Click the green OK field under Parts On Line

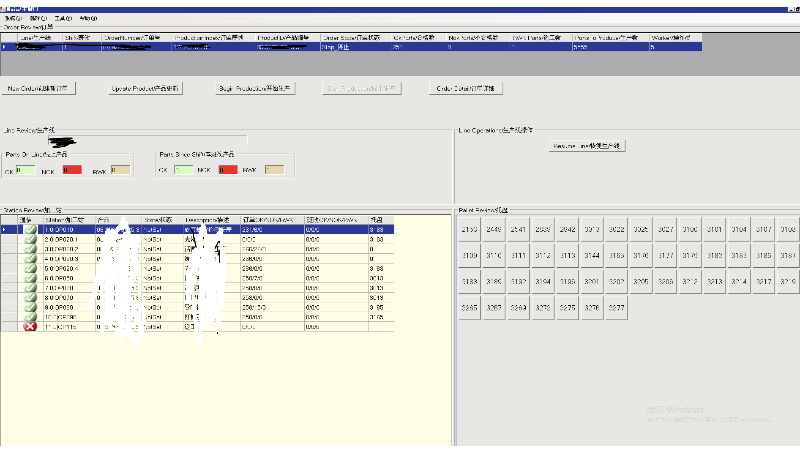click(x=26, y=170)
